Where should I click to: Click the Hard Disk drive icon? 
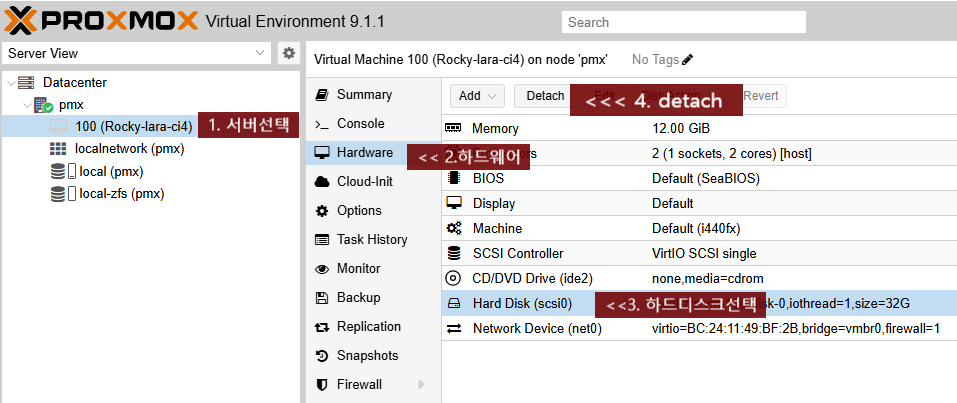coord(453,303)
